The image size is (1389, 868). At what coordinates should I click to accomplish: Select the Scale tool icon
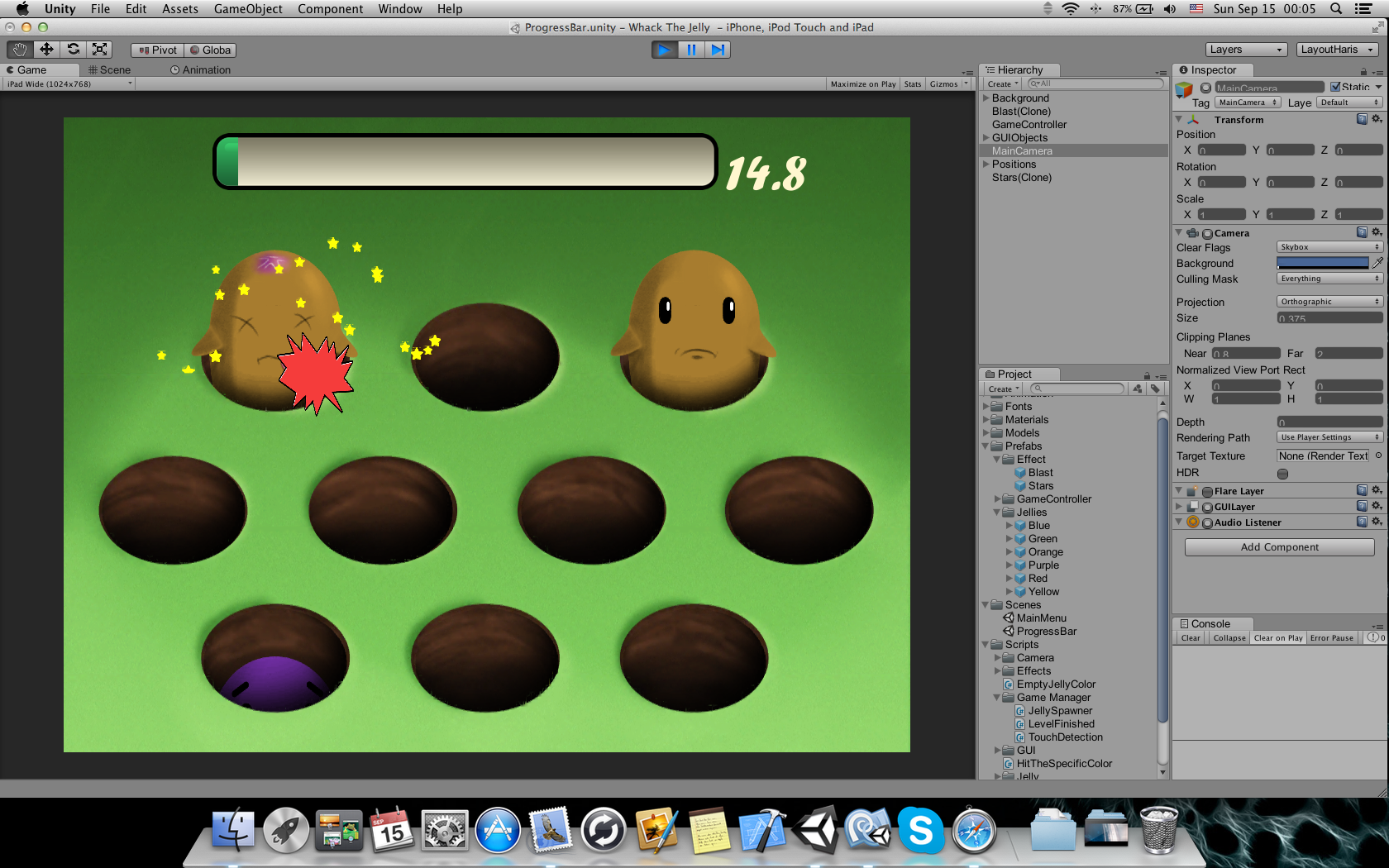point(100,50)
